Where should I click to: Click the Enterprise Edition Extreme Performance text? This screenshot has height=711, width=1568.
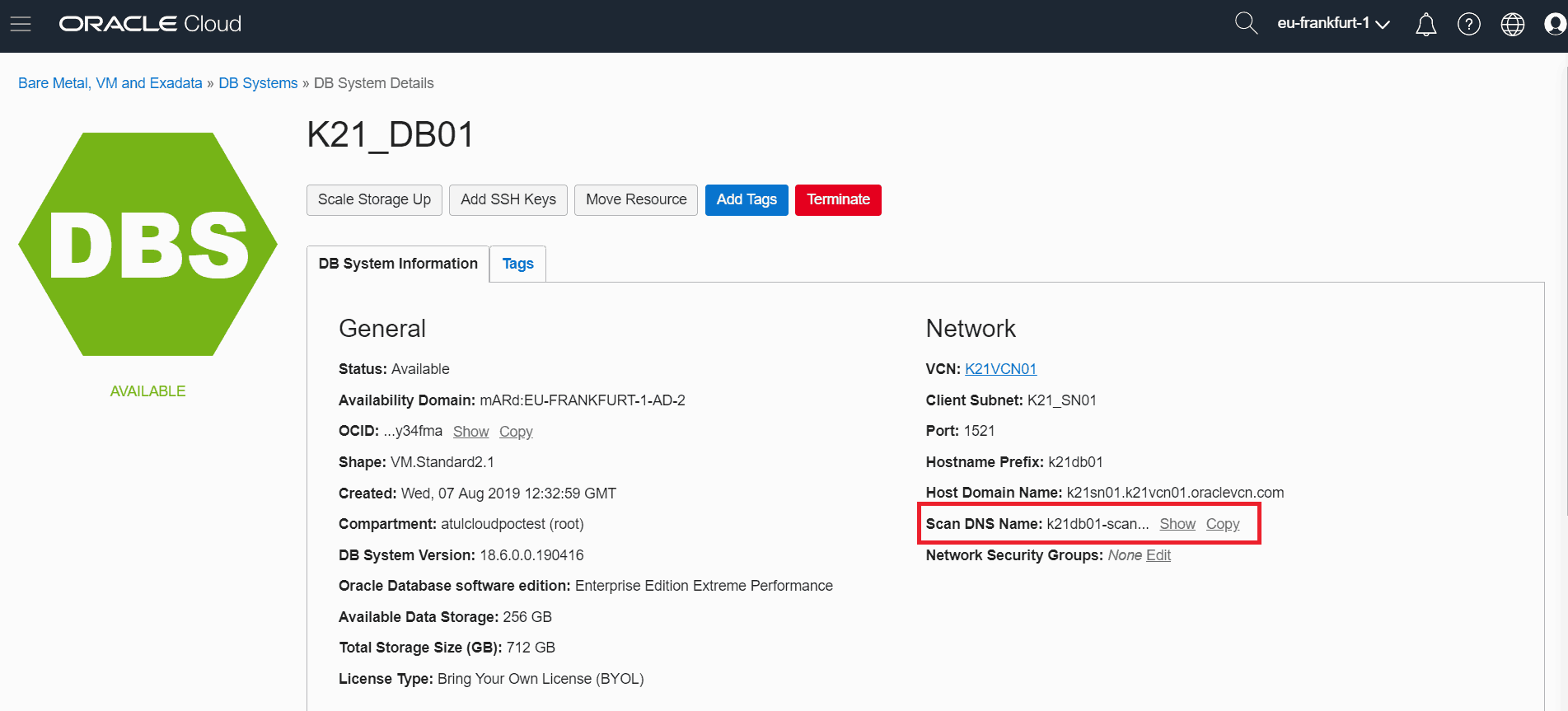(x=704, y=586)
